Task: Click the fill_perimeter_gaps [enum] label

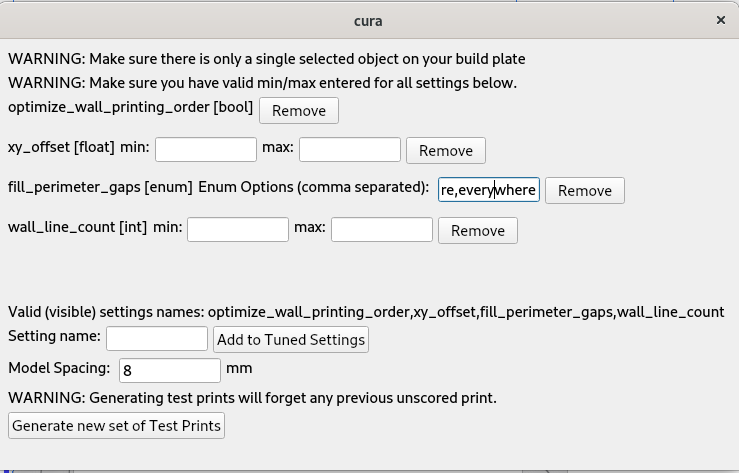Action: pyautogui.click(x=100, y=187)
